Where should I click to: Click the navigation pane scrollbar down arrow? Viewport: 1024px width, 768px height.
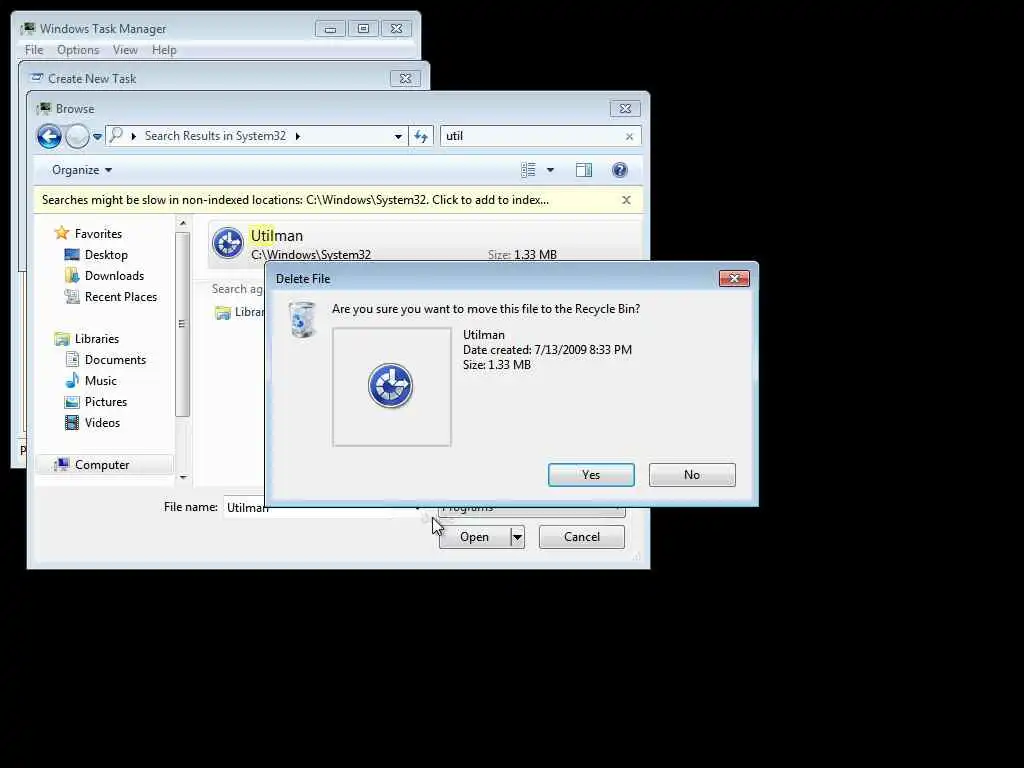click(183, 477)
